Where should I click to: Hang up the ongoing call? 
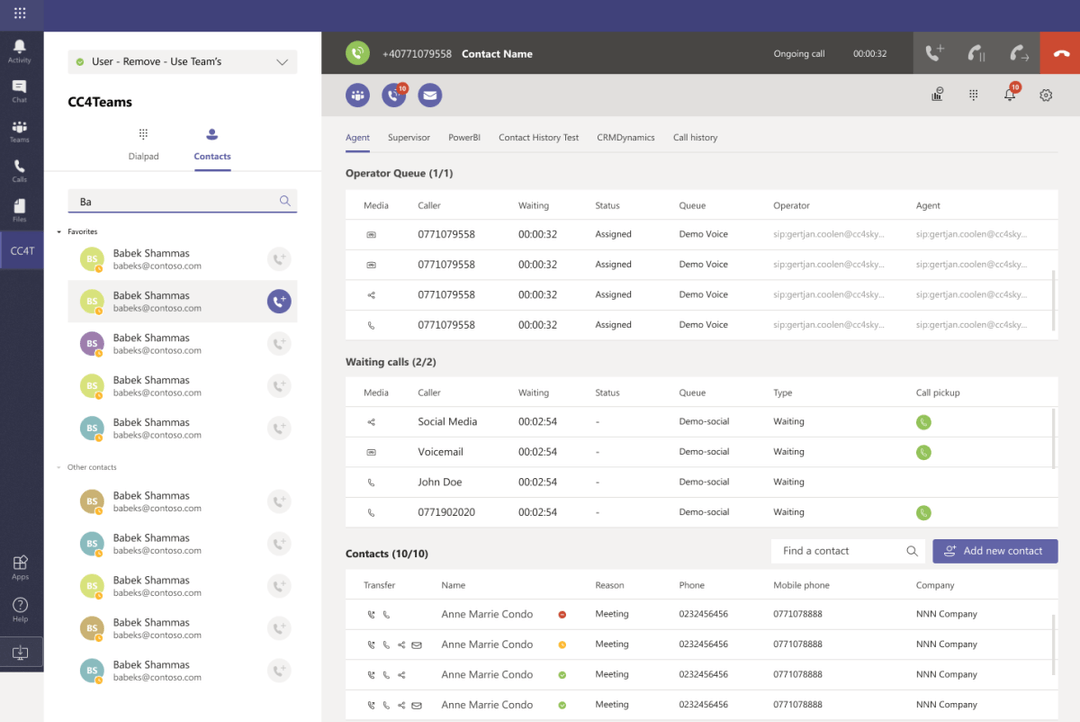(1059, 53)
